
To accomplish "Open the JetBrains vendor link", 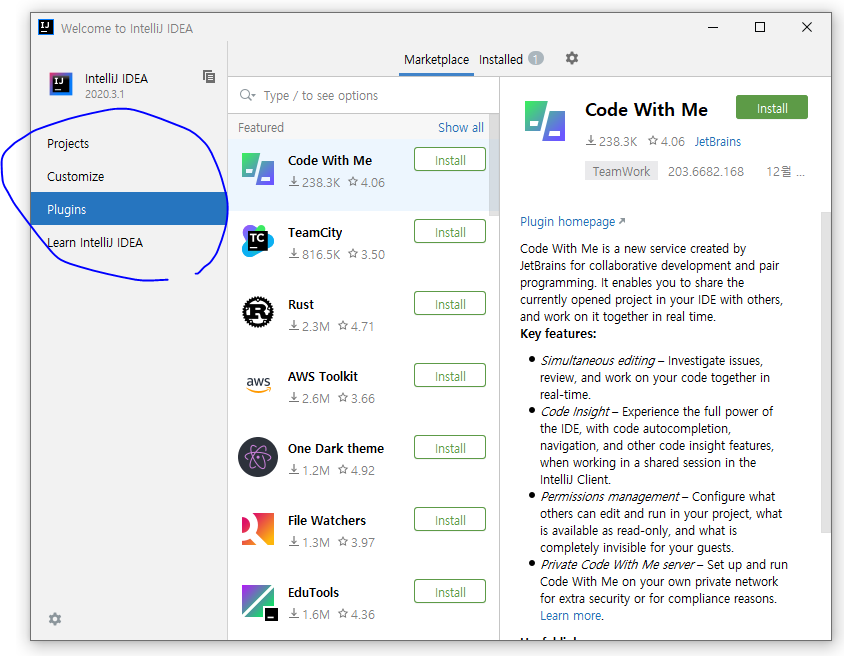I will pyautogui.click(x=718, y=142).
